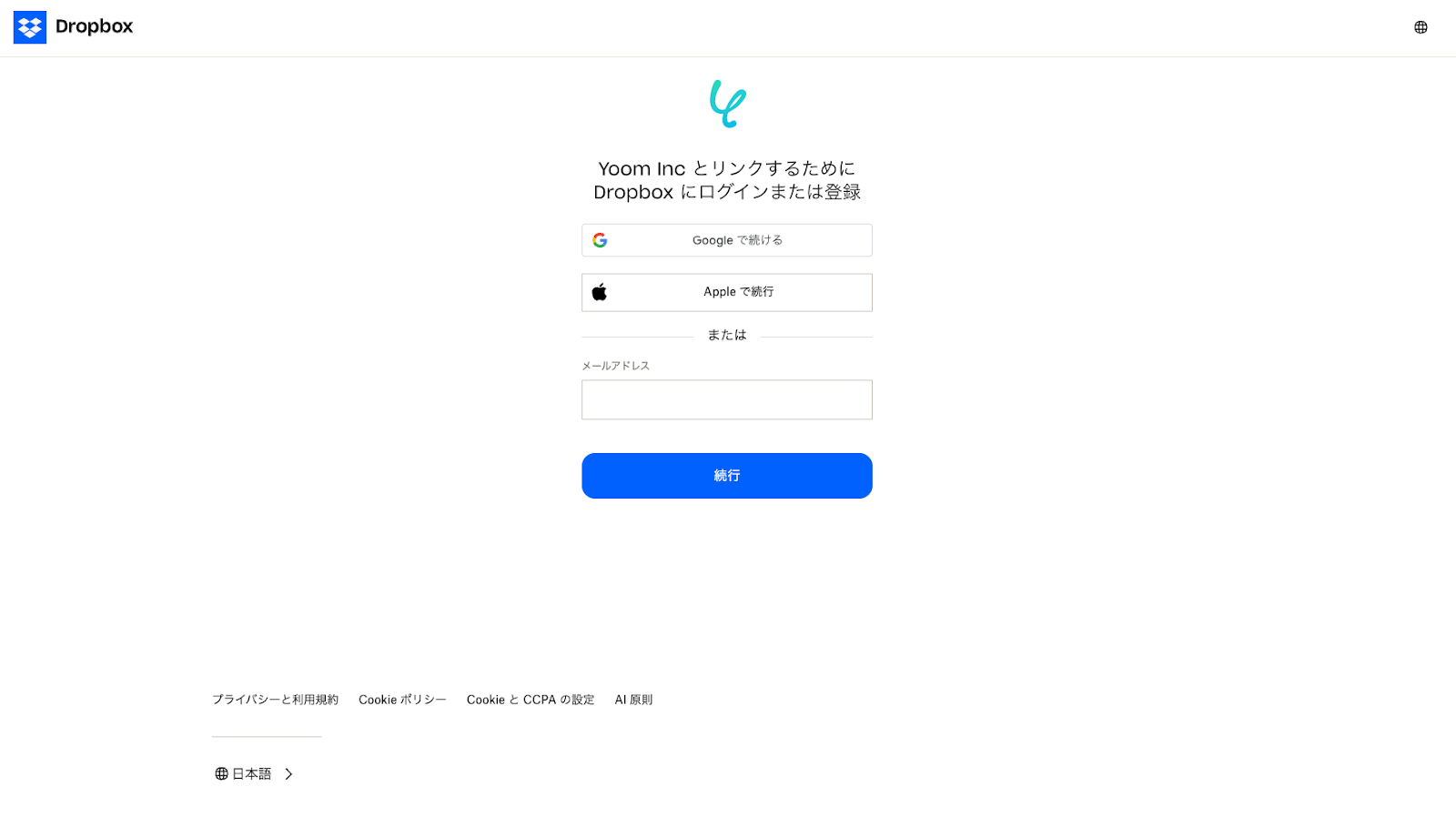Click the chevron next to 日本語
Viewport: 1456px width, 817px height.
tap(288, 773)
